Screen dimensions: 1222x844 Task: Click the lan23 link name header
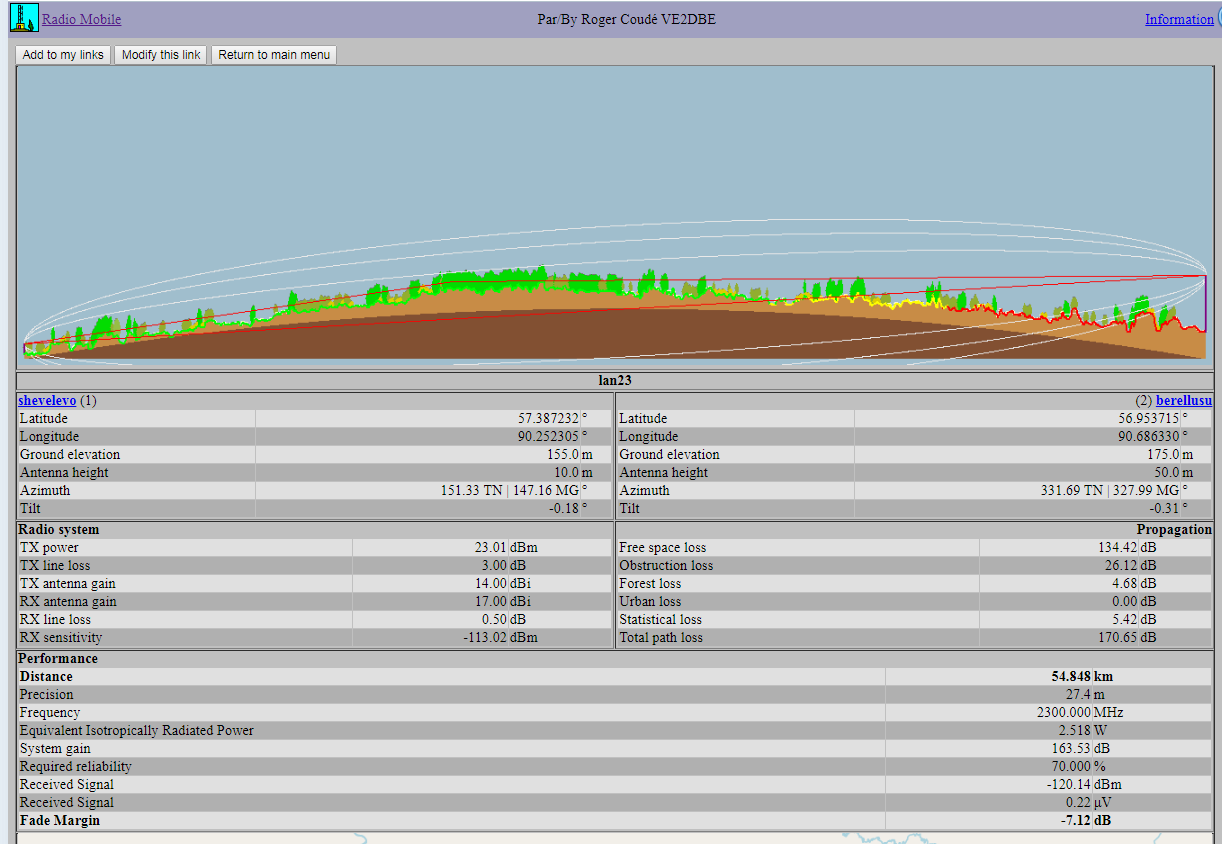[x=614, y=381]
